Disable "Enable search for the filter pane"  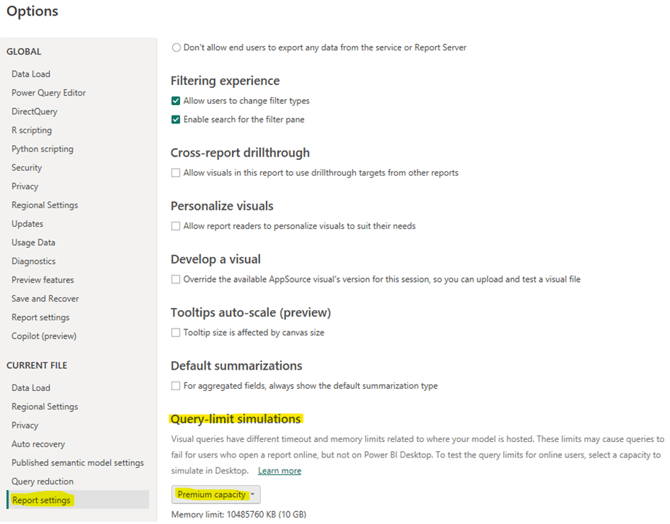coord(177,120)
